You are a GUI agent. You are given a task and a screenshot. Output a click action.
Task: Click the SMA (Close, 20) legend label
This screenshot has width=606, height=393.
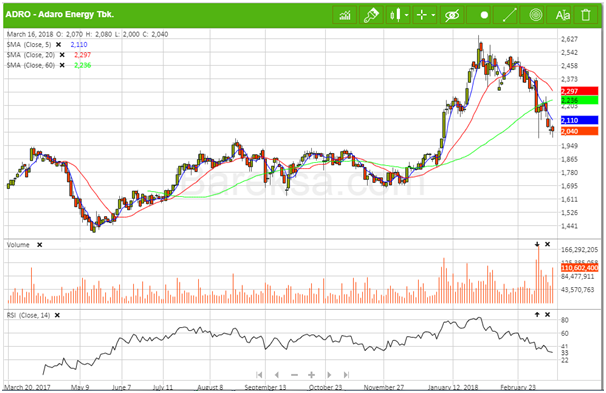tap(31, 55)
